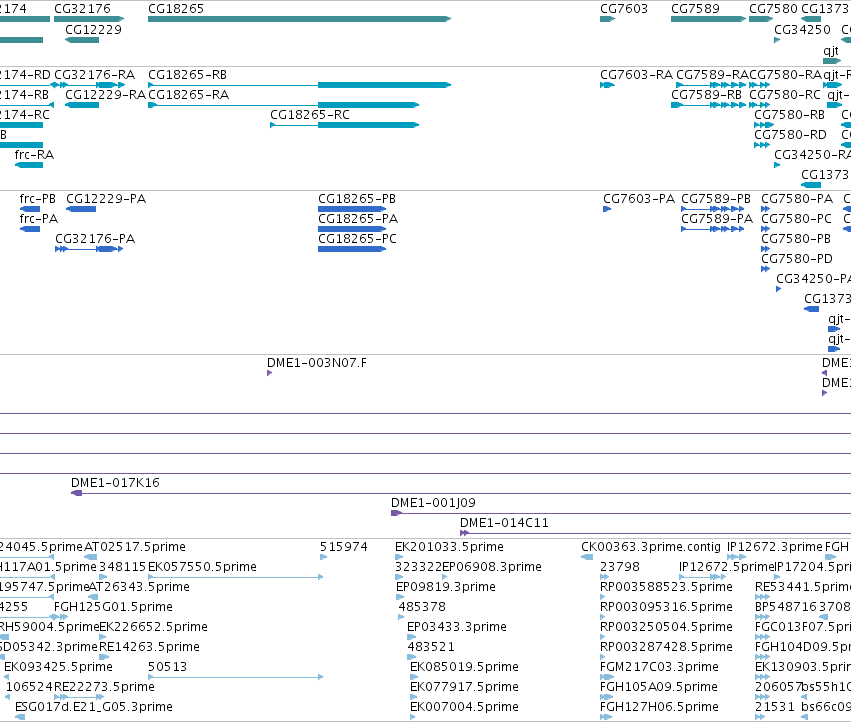Click EST EP03433.3prime
The width and height of the screenshot is (851, 722).
pos(410,637)
